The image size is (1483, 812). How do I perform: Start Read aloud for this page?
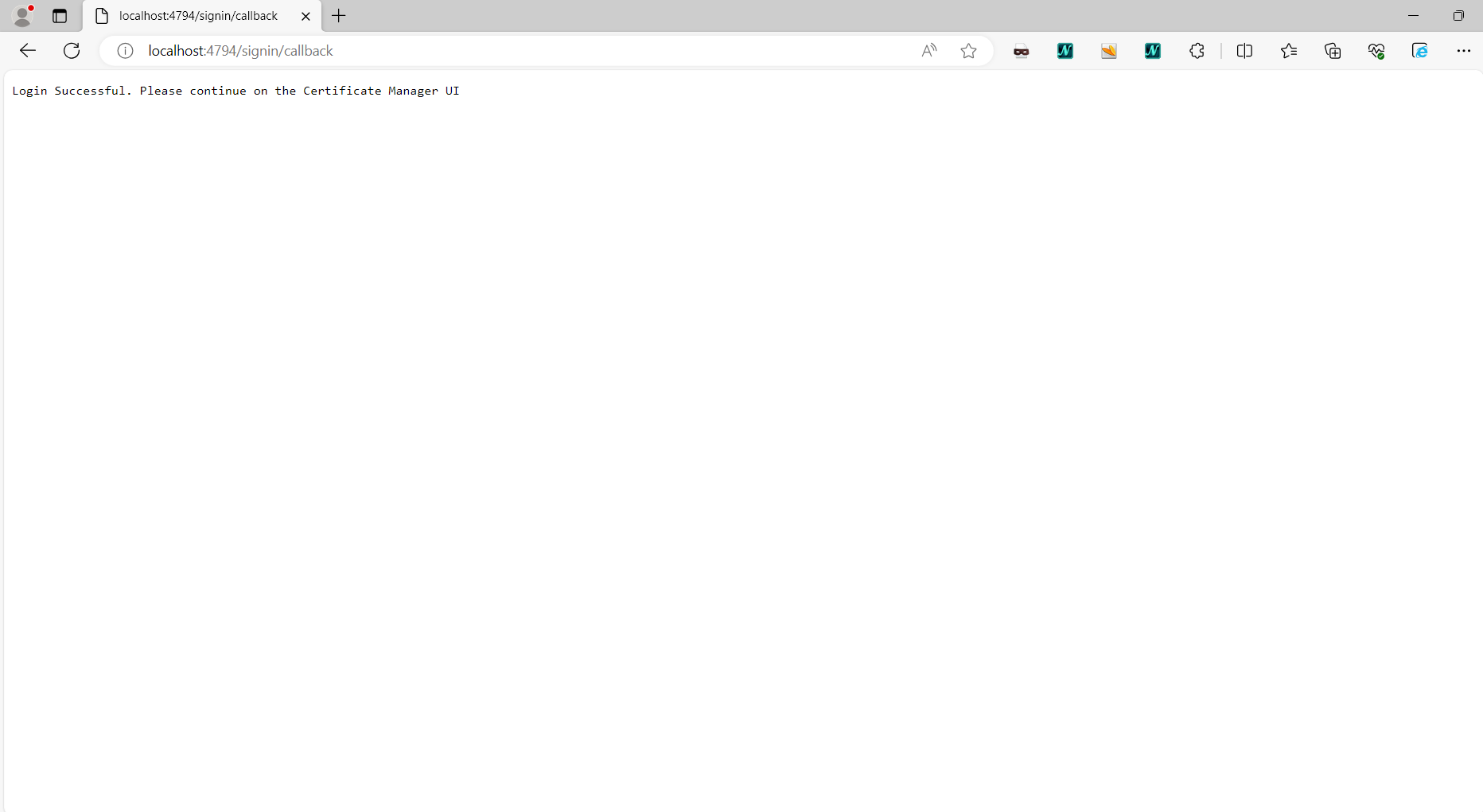pos(929,50)
